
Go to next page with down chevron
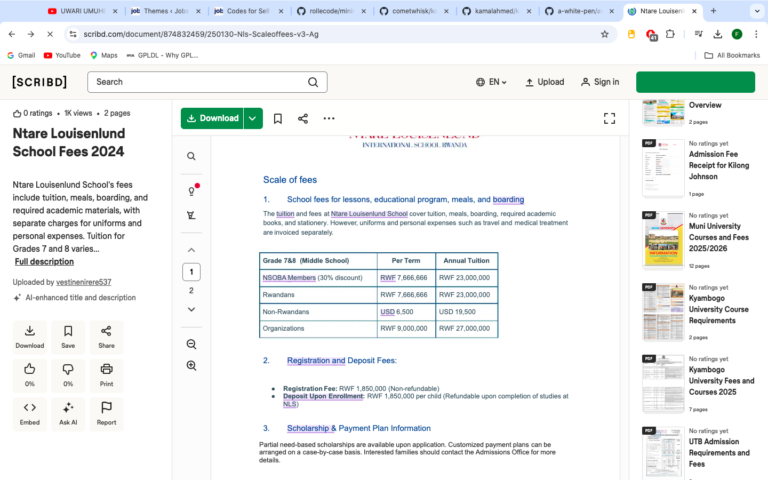pos(192,310)
